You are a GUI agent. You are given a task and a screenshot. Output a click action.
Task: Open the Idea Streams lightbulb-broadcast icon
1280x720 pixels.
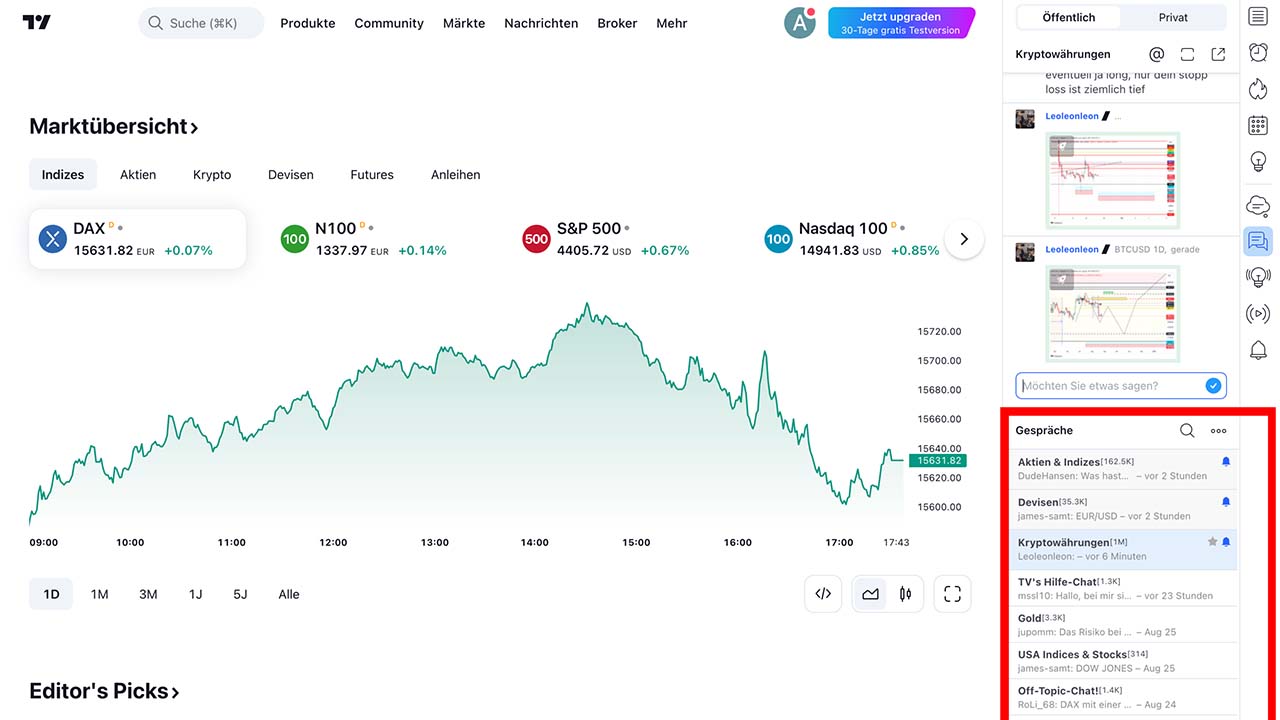point(1258,277)
